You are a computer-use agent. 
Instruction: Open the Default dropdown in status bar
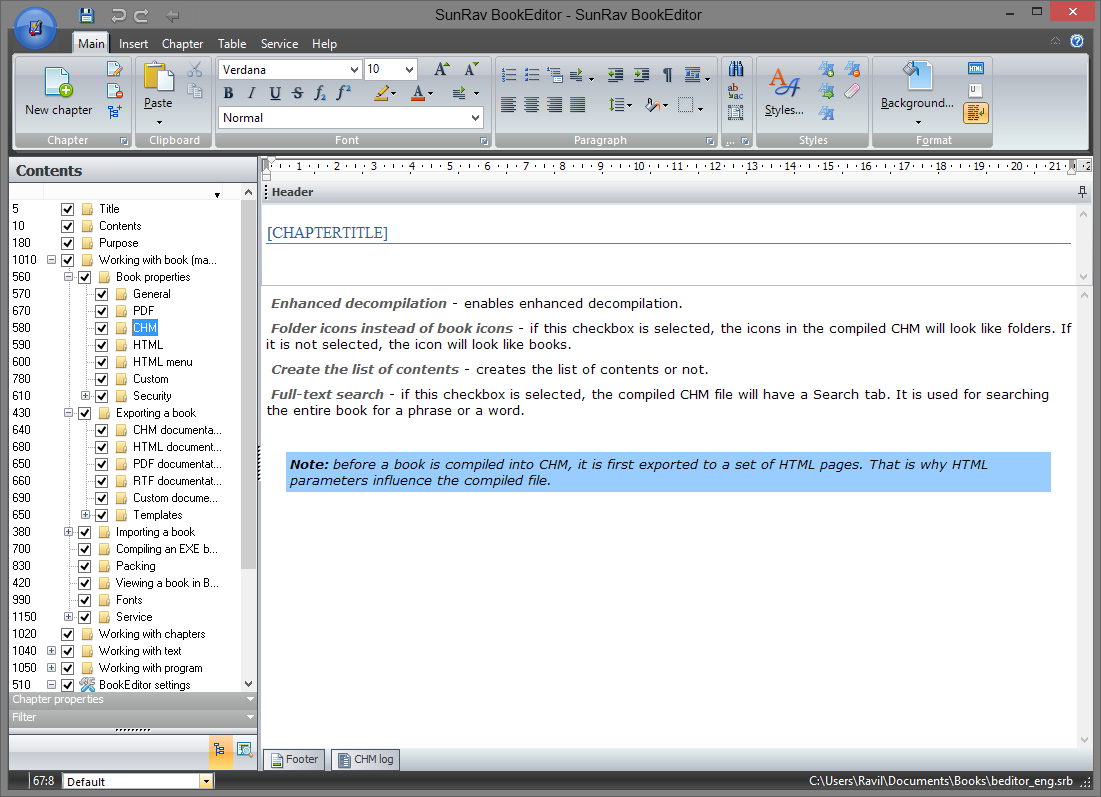(206, 782)
